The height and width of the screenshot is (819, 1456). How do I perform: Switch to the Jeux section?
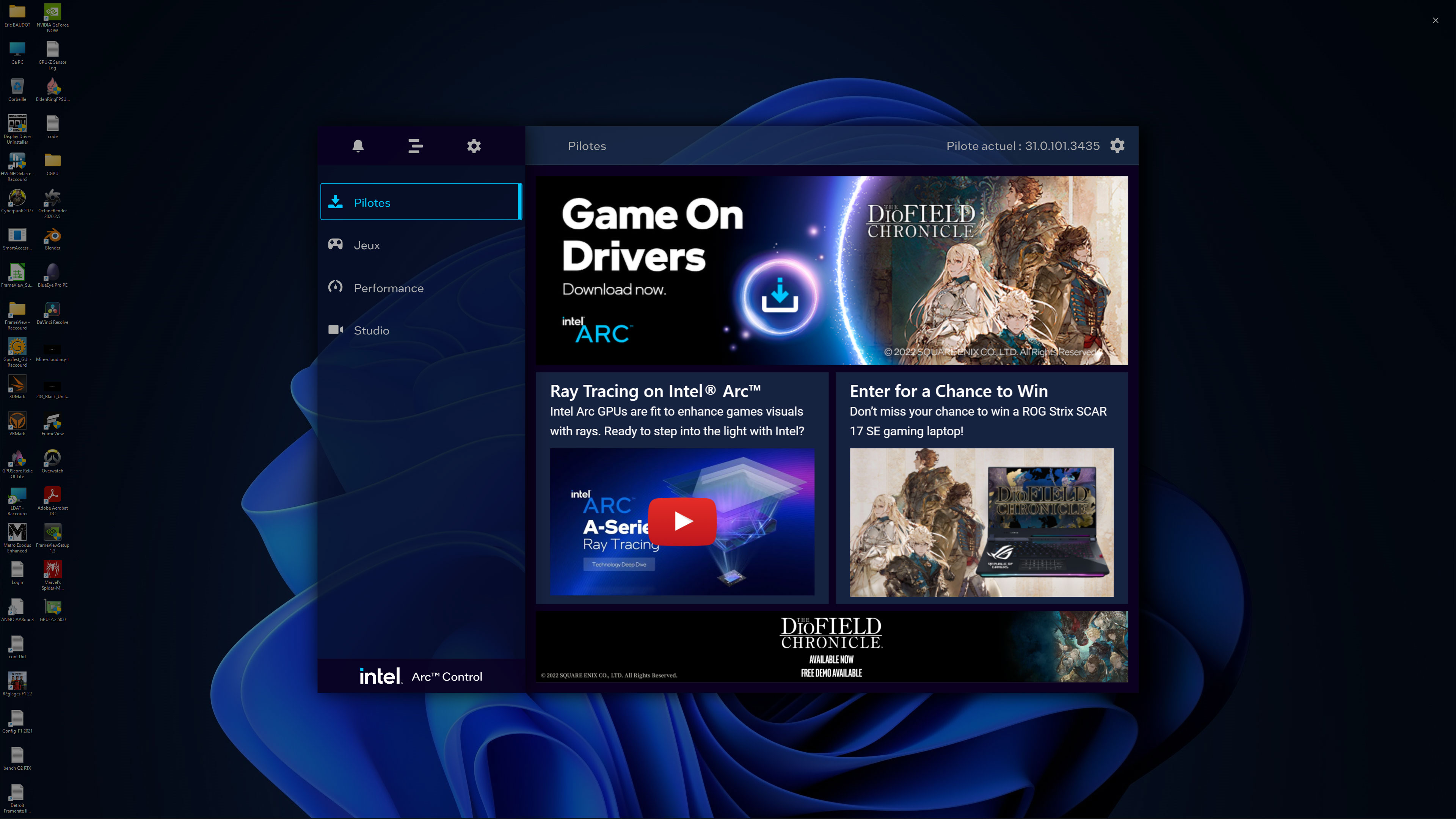coord(366,245)
